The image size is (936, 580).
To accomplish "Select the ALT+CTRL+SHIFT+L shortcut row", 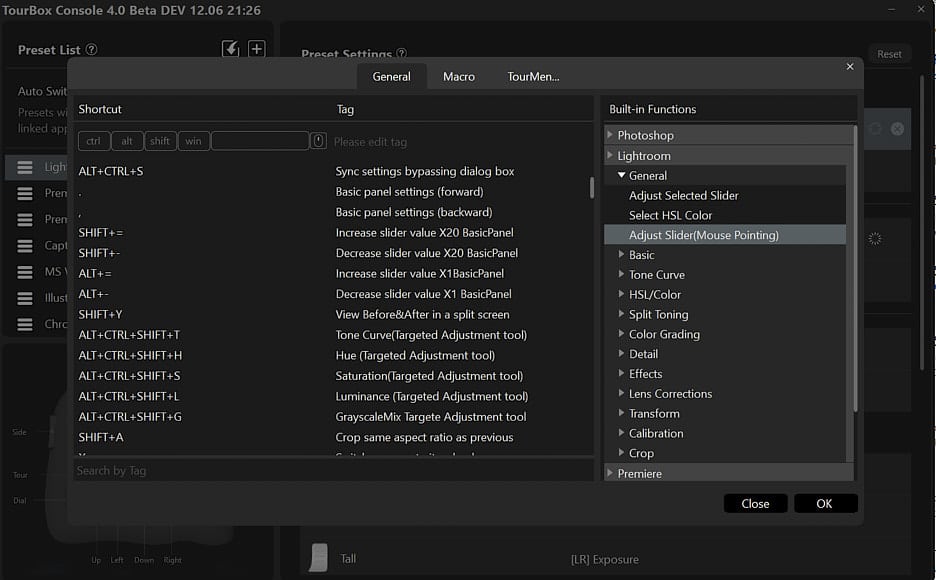I will [332, 396].
